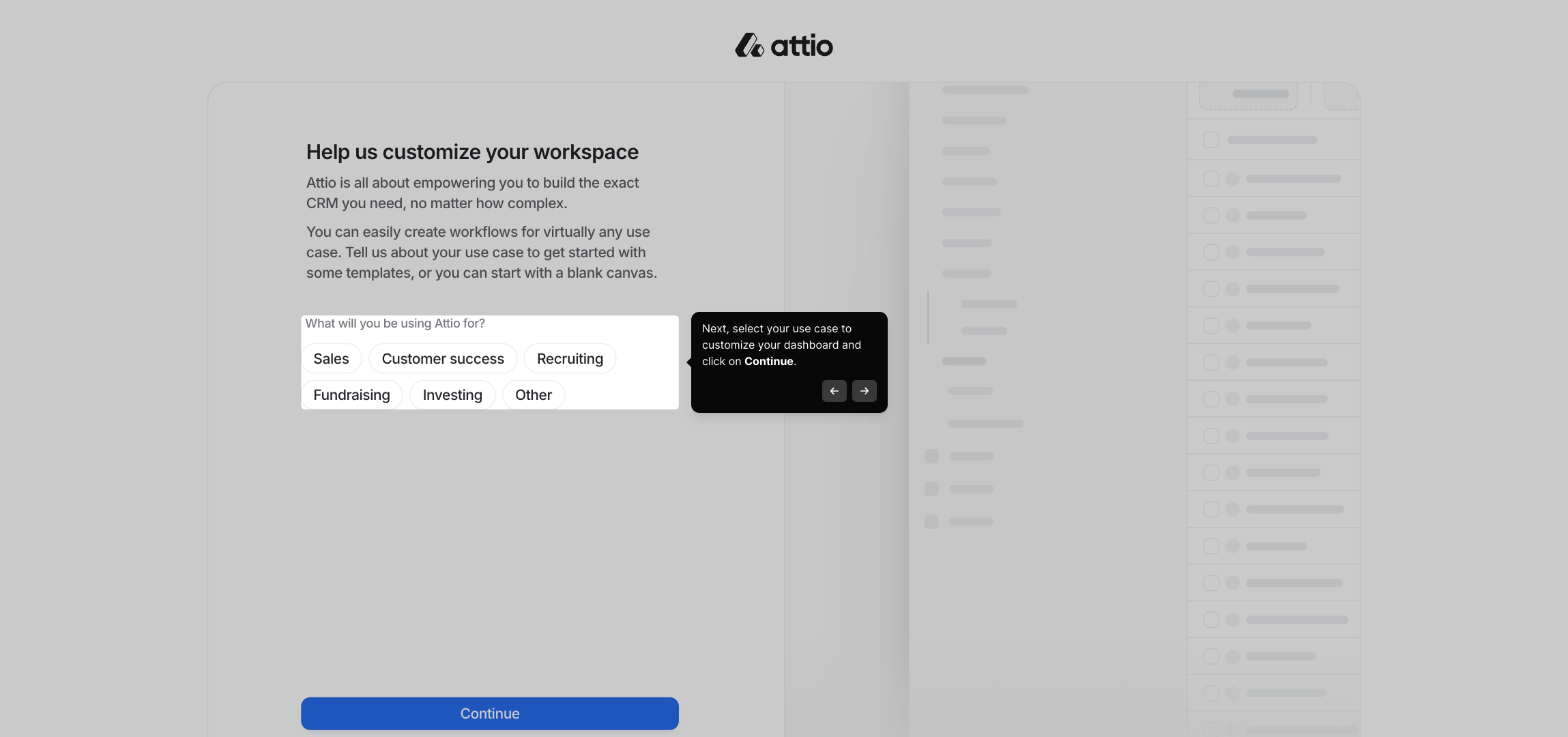The width and height of the screenshot is (1568, 737).
Task: Pick the Recruiting use case
Action: [570, 359]
